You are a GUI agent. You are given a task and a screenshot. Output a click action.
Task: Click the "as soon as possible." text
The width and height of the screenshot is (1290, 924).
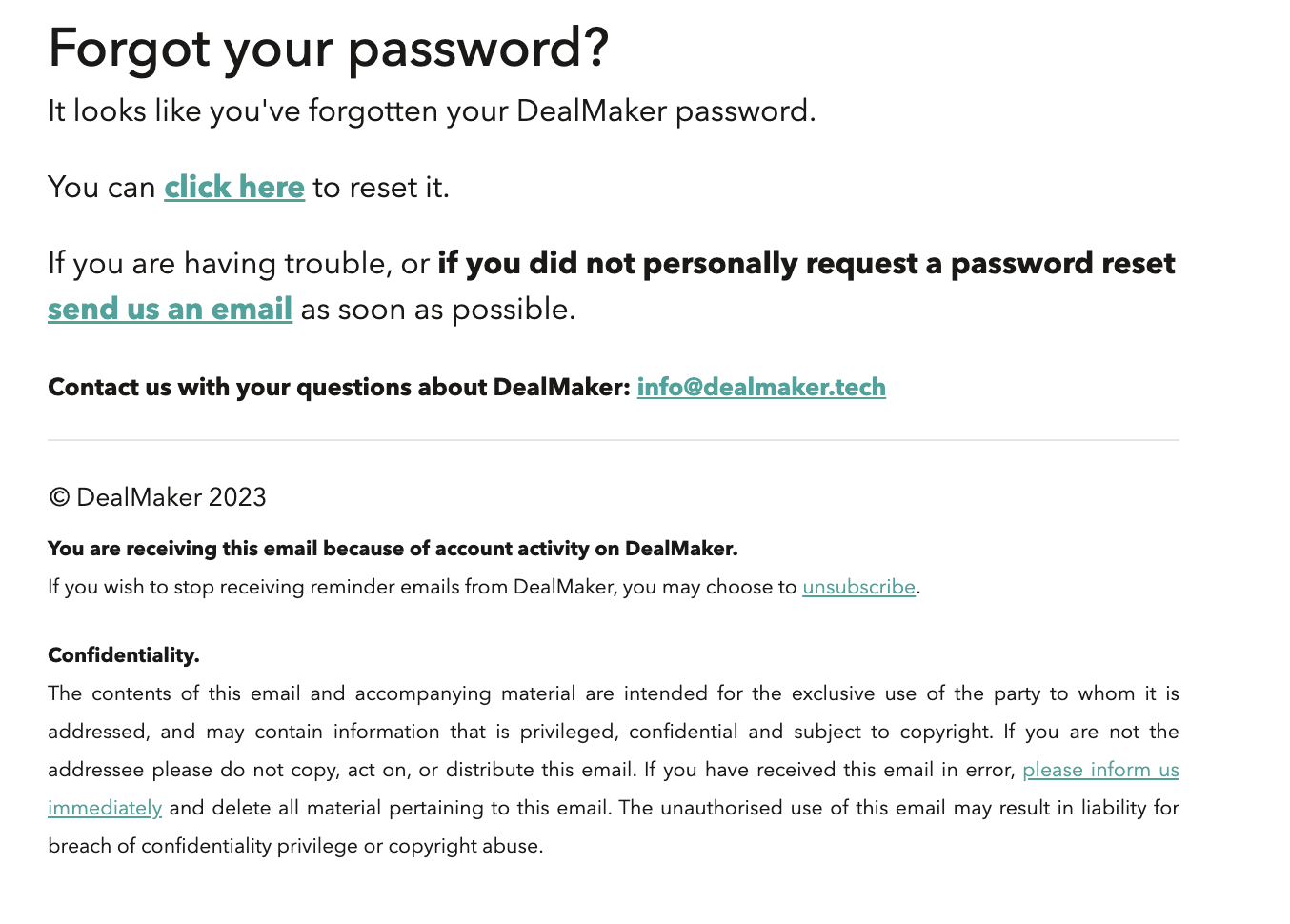438,309
